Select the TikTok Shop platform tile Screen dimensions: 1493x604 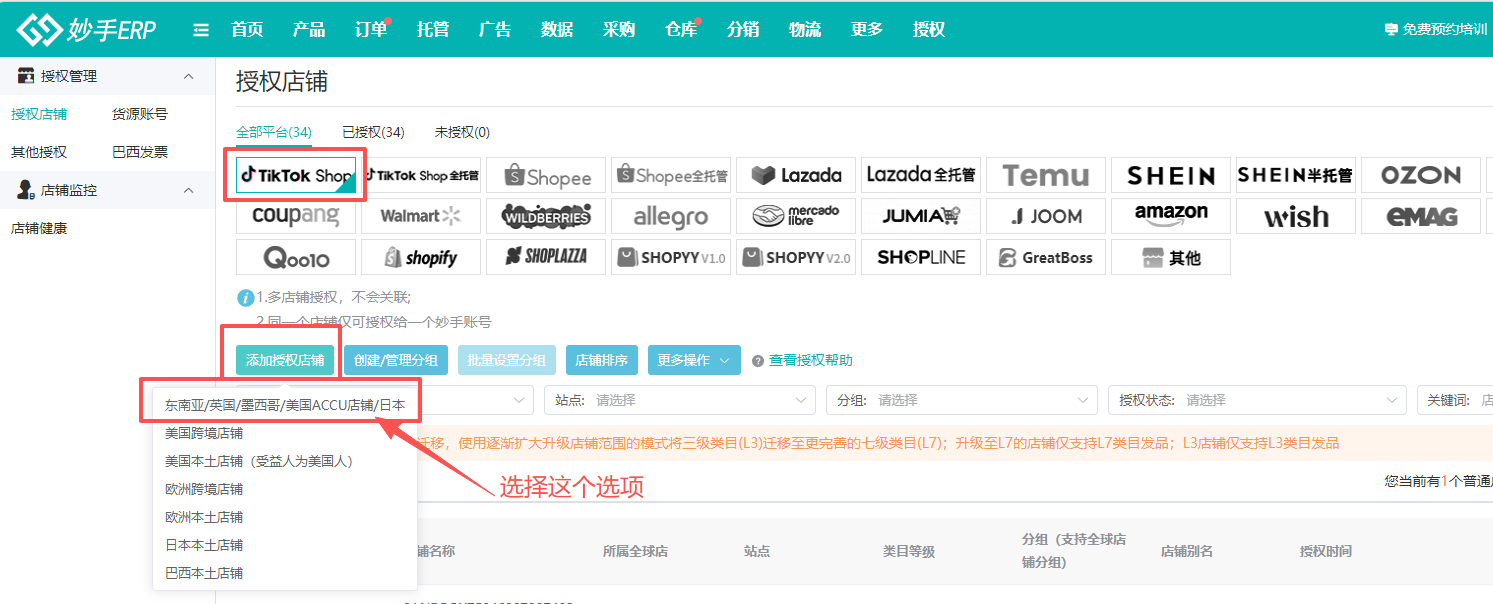tap(296, 175)
